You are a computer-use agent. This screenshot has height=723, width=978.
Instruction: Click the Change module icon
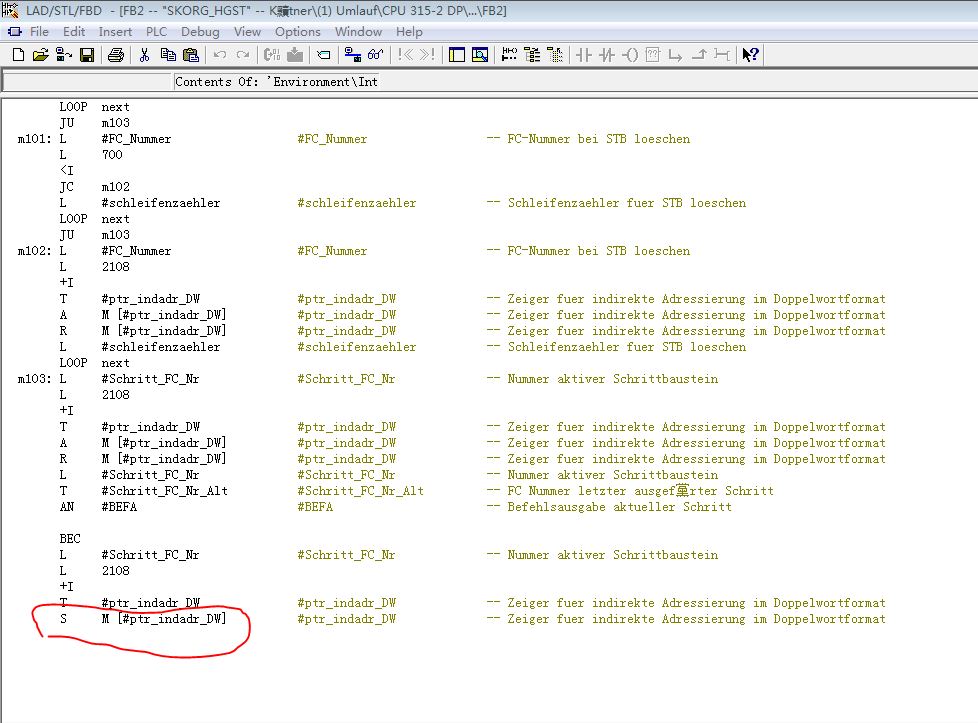point(271,55)
